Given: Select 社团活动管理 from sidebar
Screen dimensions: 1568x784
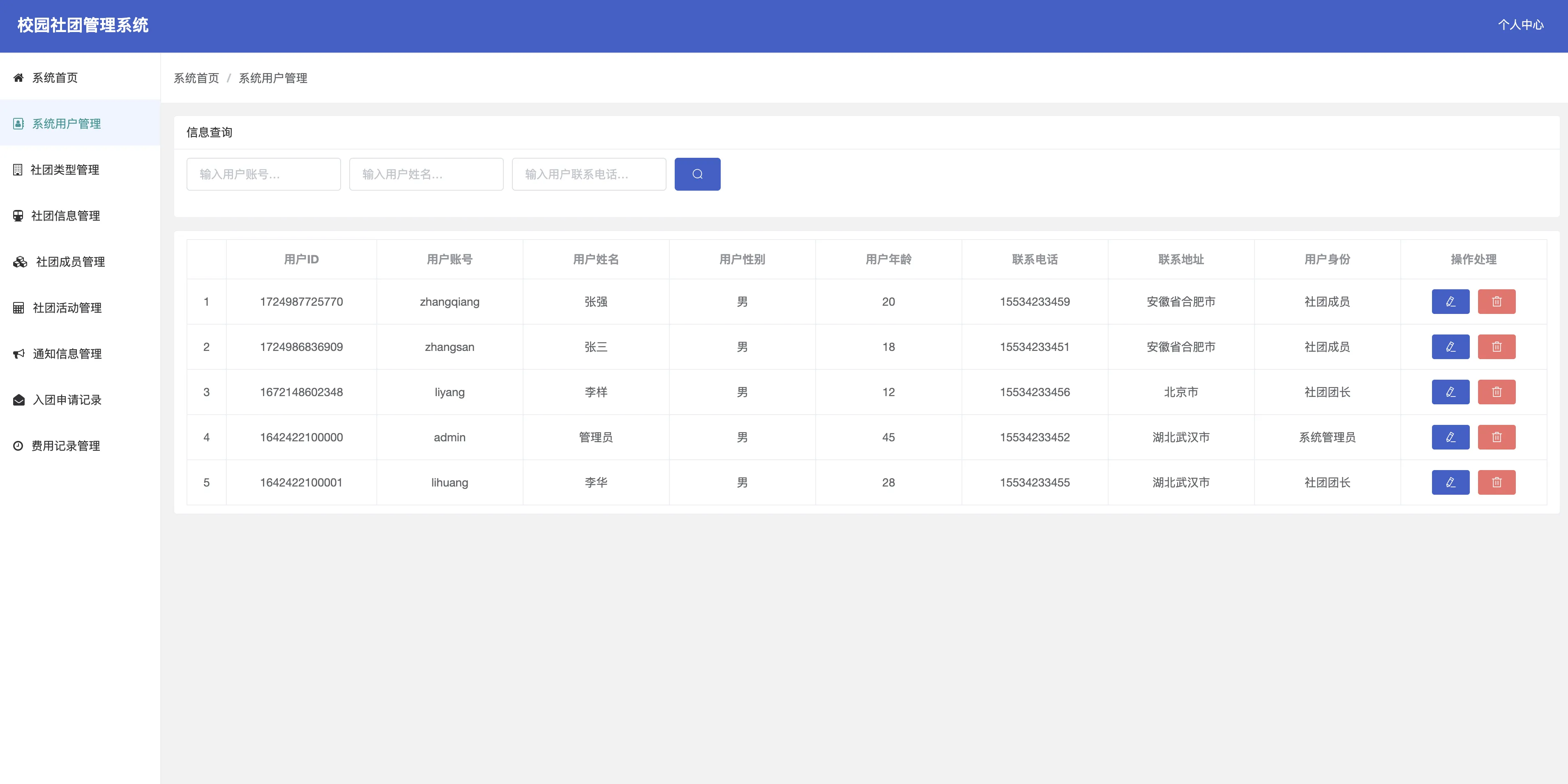Looking at the screenshot, I should [67, 308].
